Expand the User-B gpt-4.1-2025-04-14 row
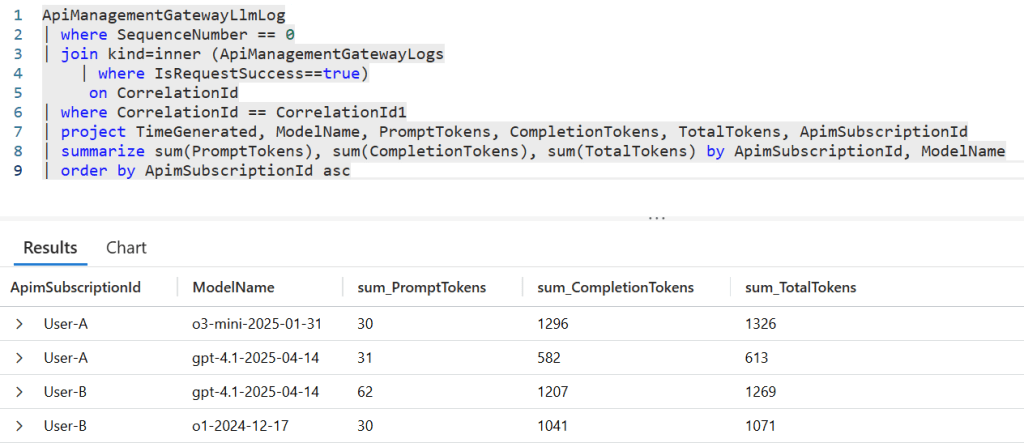The width and height of the screenshot is (1024, 447). point(19,391)
